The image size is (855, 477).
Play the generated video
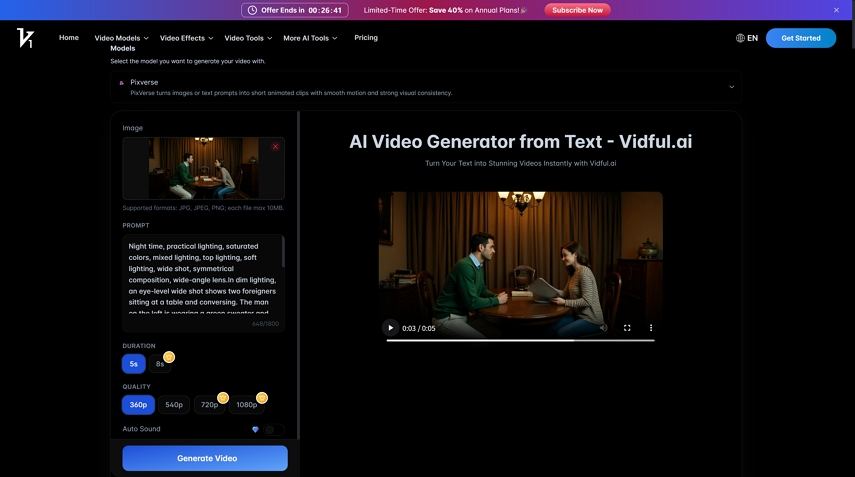click(x=390, y=328)
